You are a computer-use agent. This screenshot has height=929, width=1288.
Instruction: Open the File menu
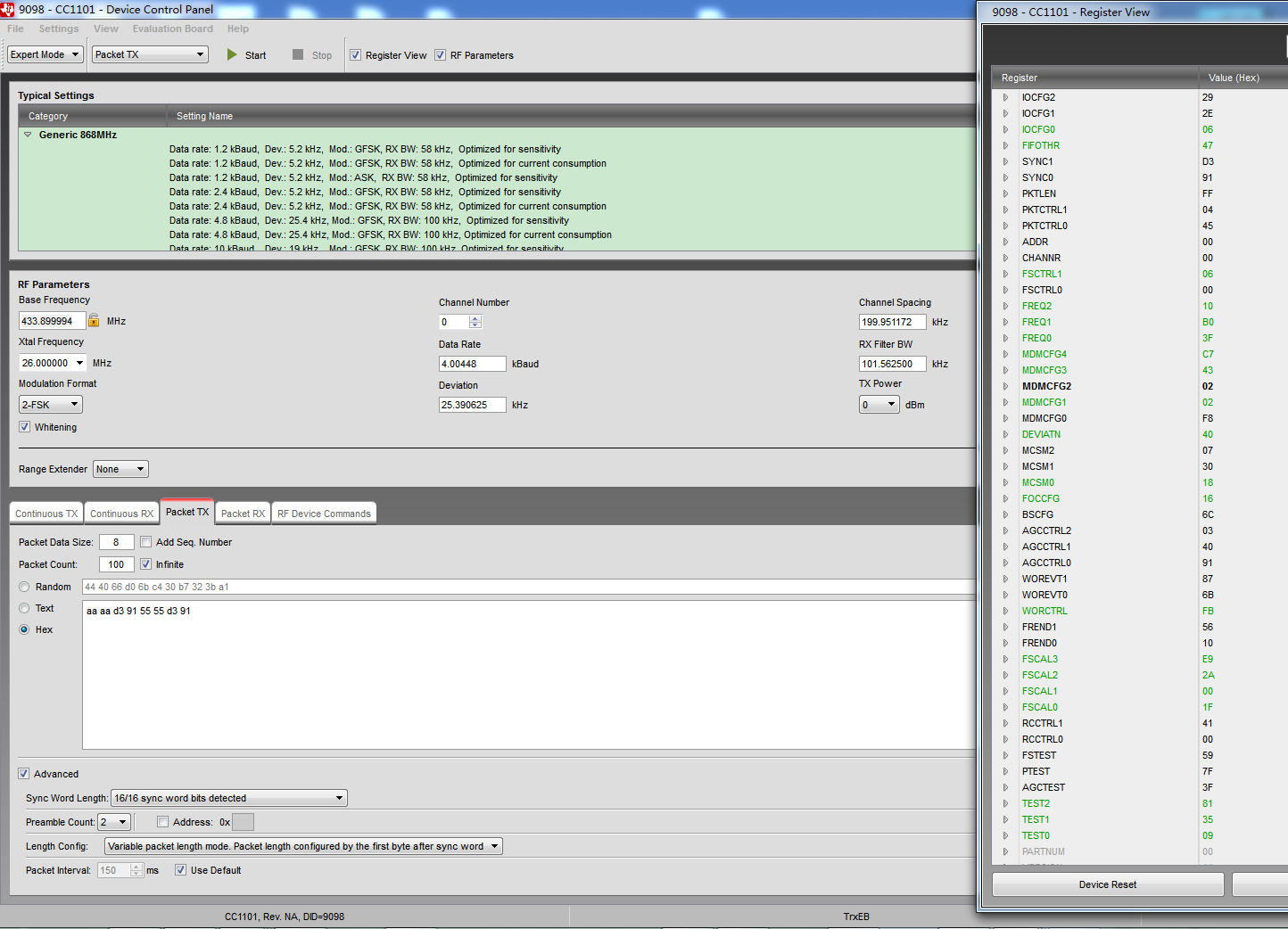point(16,29)
